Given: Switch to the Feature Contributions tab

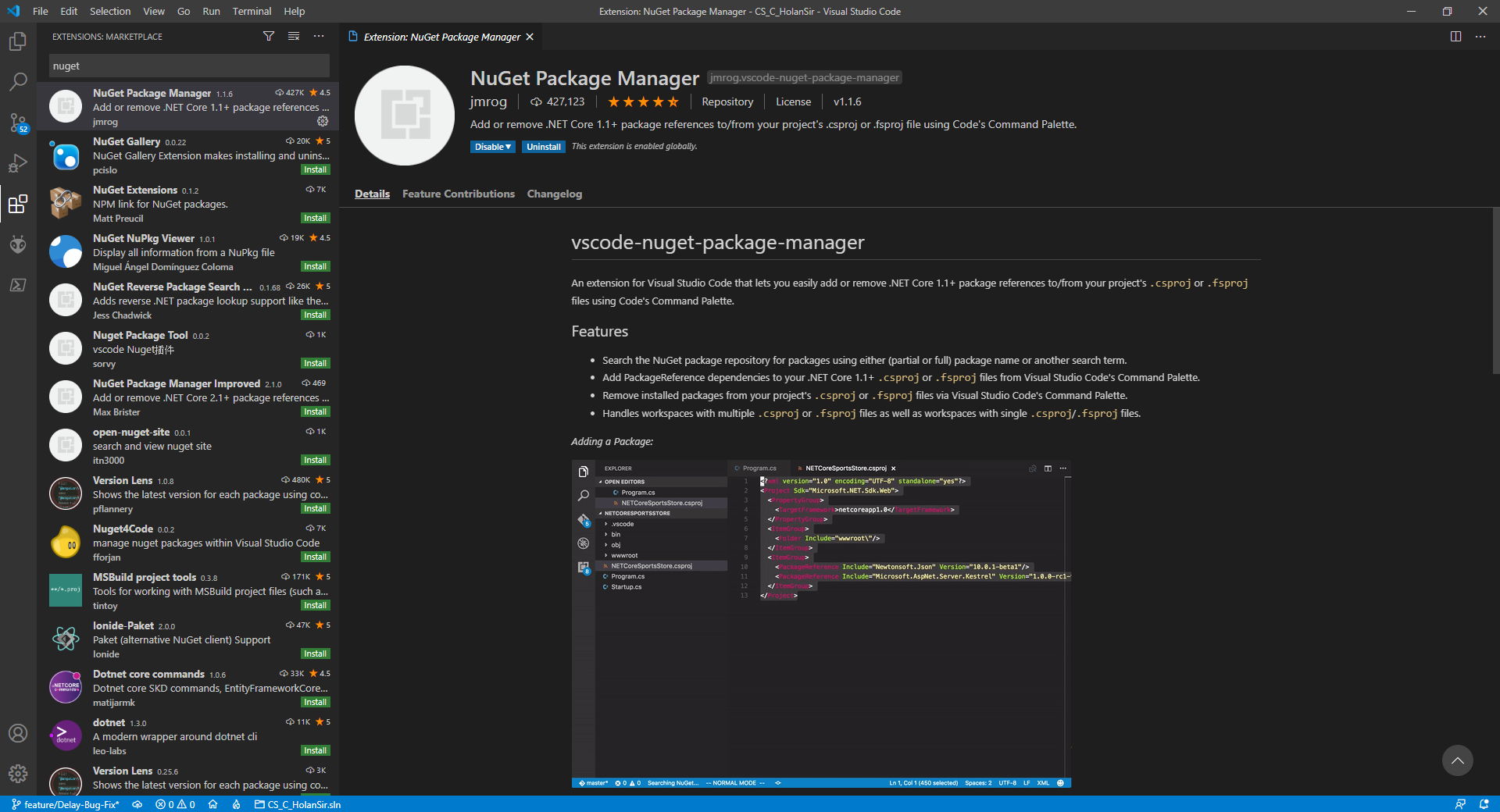Looking at the screenshot, I should (x=458, y=194).
